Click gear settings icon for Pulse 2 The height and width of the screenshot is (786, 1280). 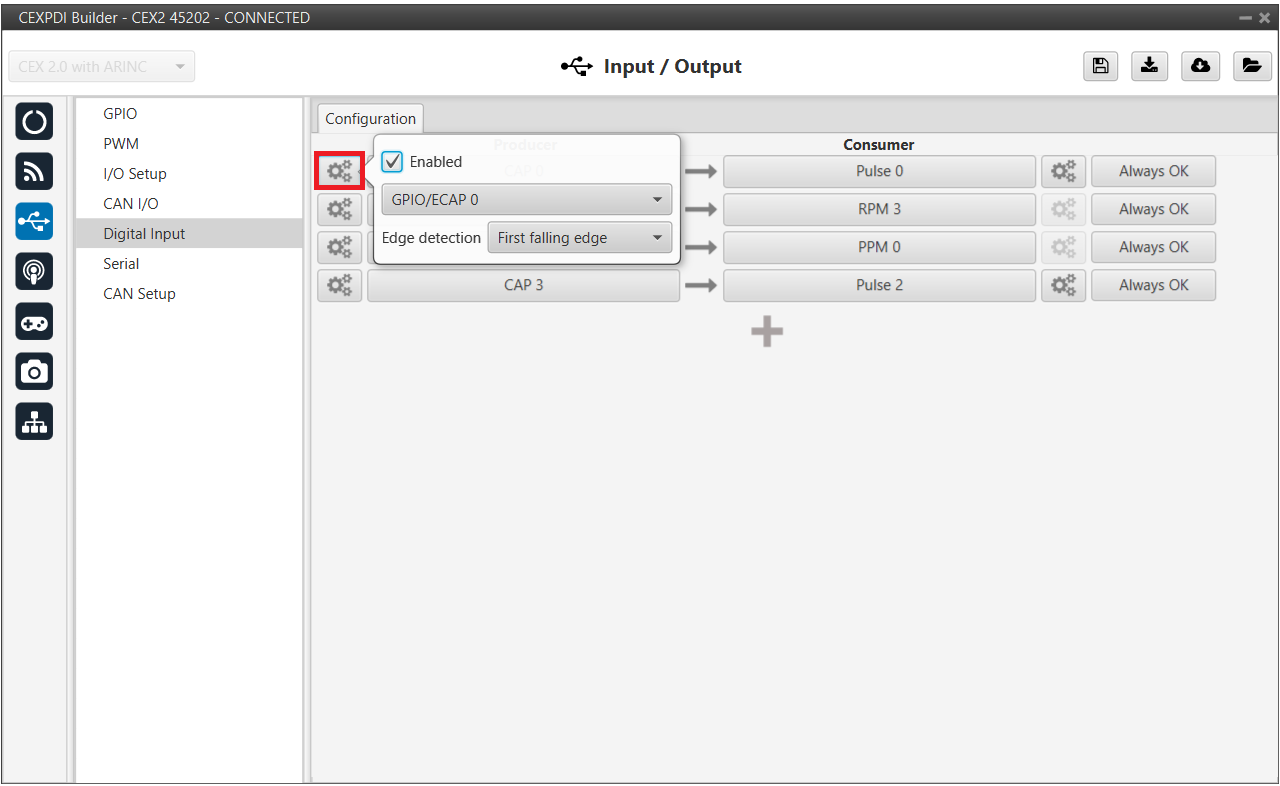1063,285
